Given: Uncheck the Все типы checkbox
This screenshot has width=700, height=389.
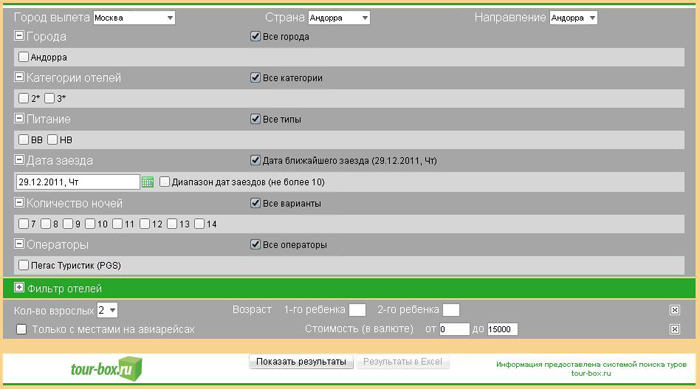Looking at the screenshot, I should (x=255, y=119).
